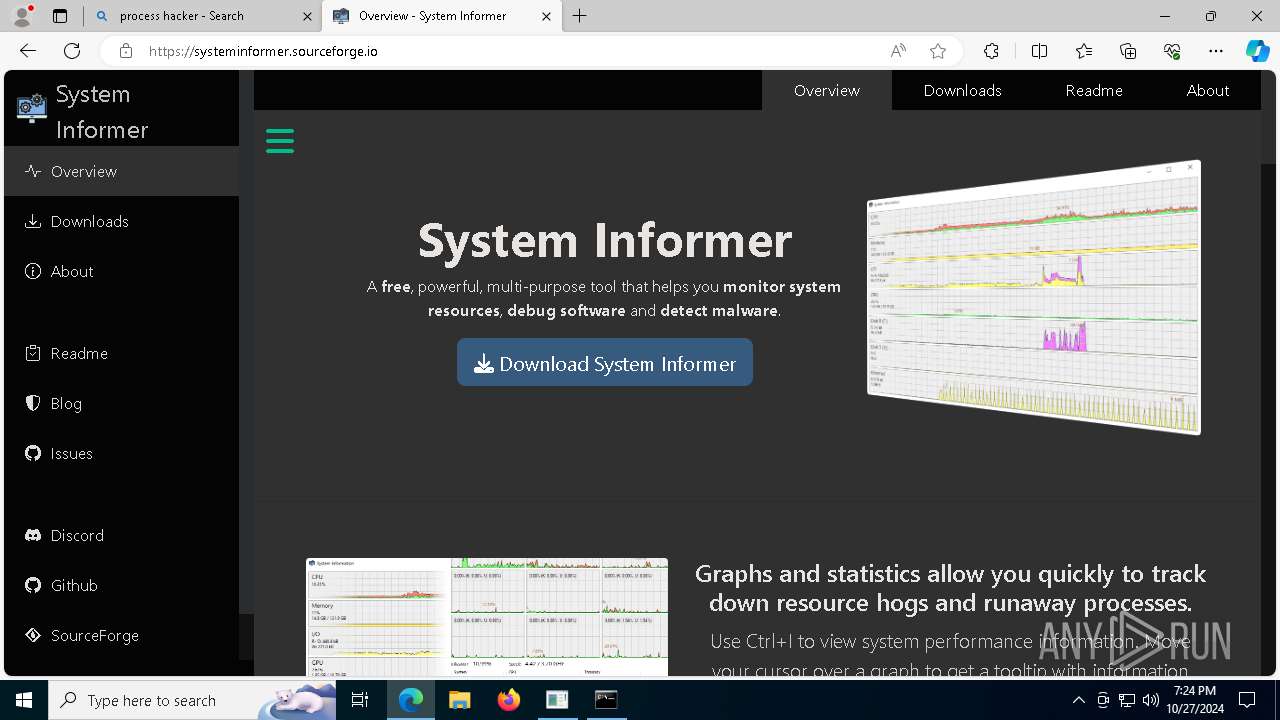1280x720 pixels.
Task: Click the taskbar search box
Action: point(192,700)
